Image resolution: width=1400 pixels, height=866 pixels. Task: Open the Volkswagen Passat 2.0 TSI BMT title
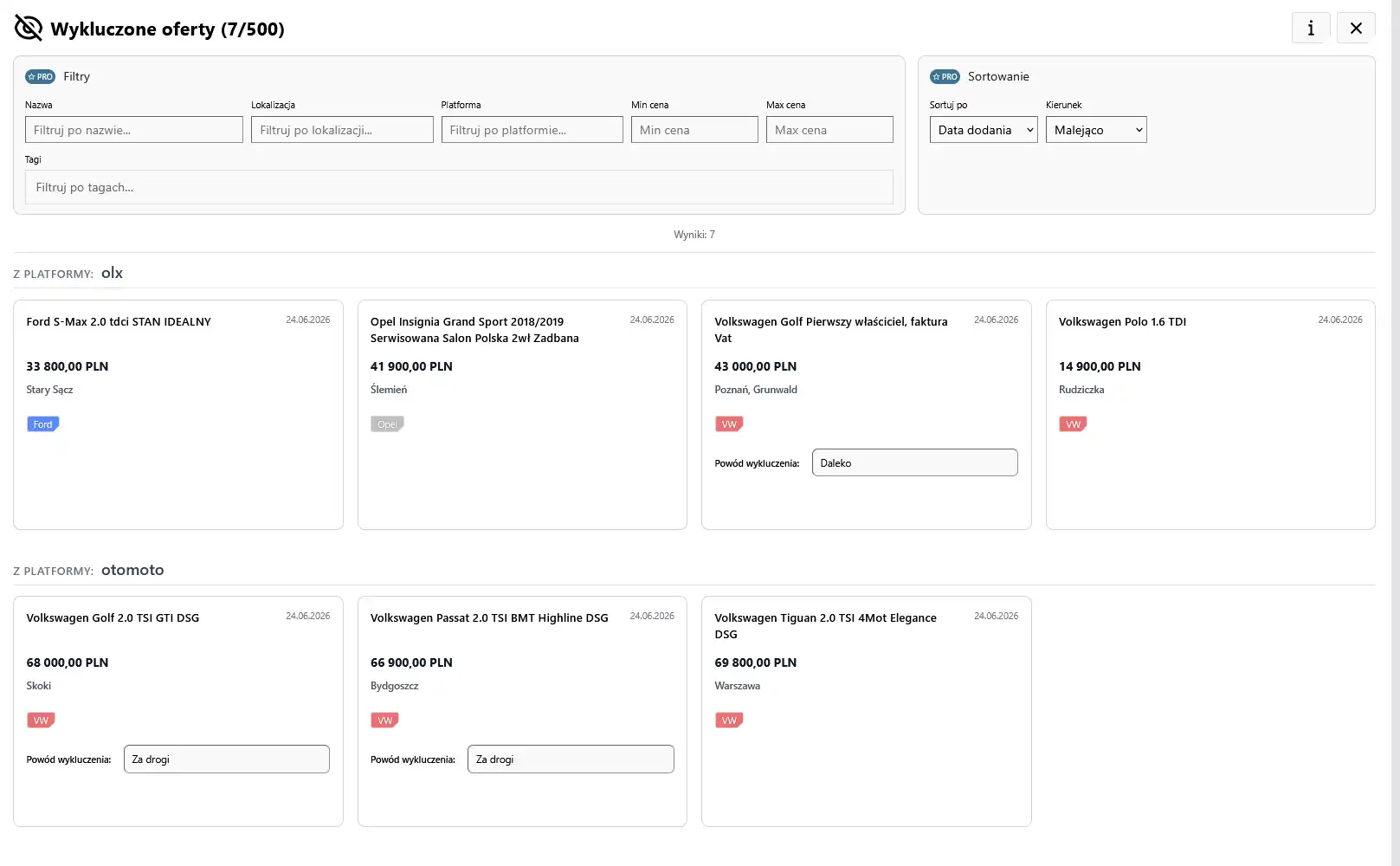tap(489, 617)
